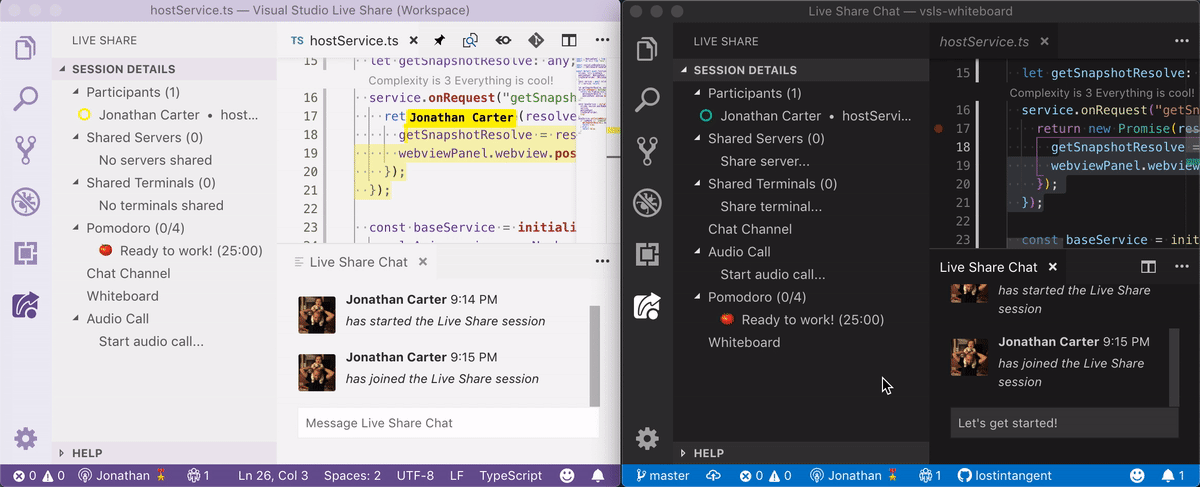Open chat panel More Actions in dark window
Screen dimensions: 1200x487
coord(1181,267)
